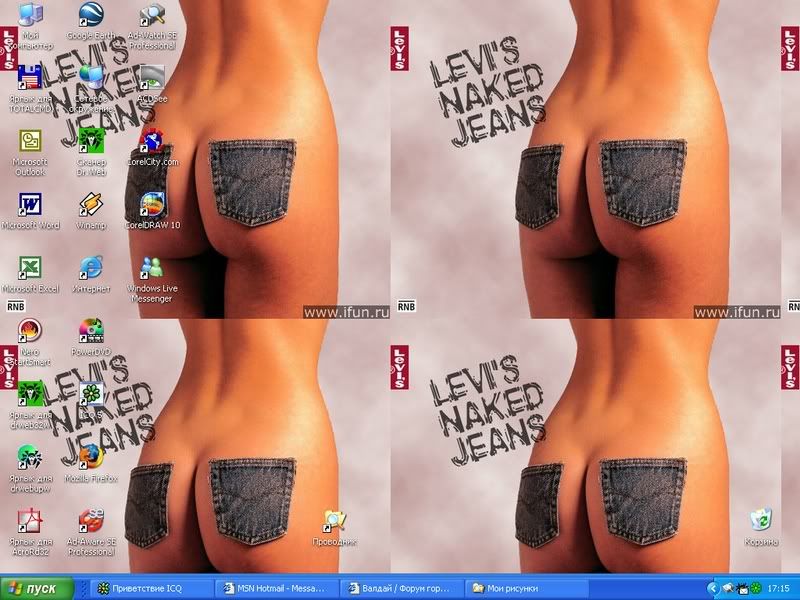Image resolution: width=800 pixels, height=600 pixels.
Task: Open Ad-Watch SE Professional shortcut
Action: [152, 15]
